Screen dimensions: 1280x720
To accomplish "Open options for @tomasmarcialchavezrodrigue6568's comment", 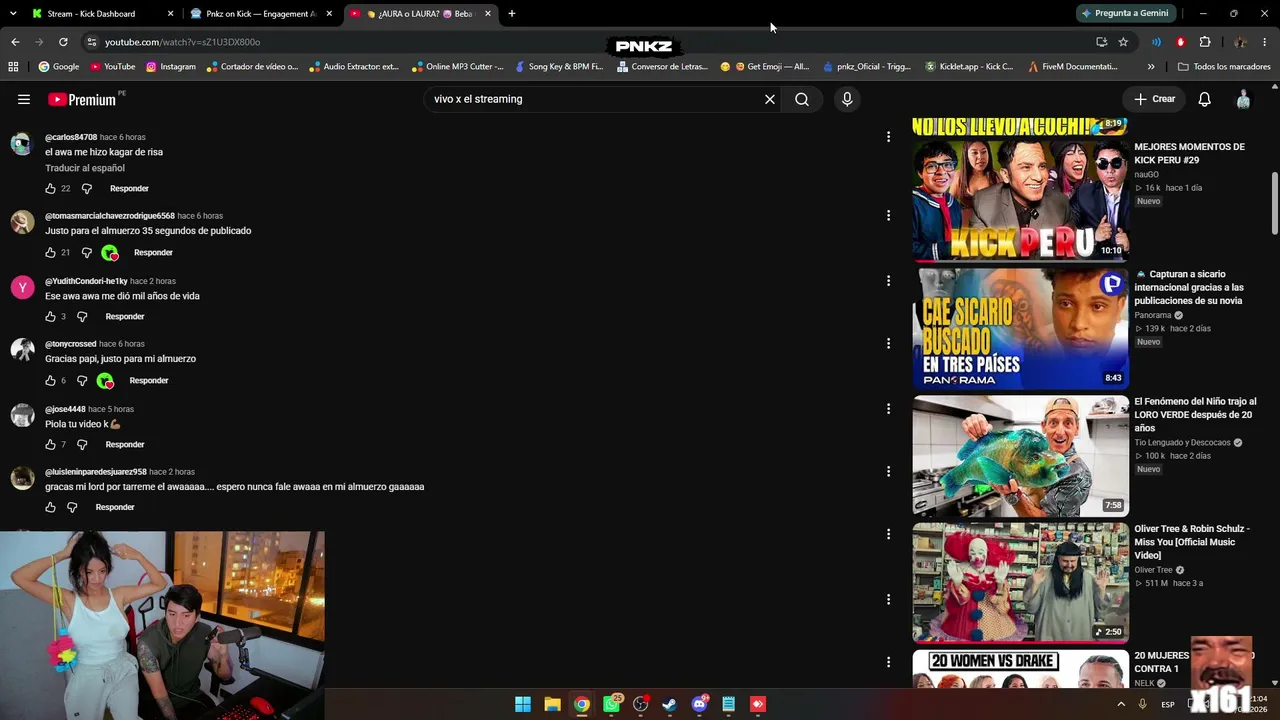I will tap(888, 215).
